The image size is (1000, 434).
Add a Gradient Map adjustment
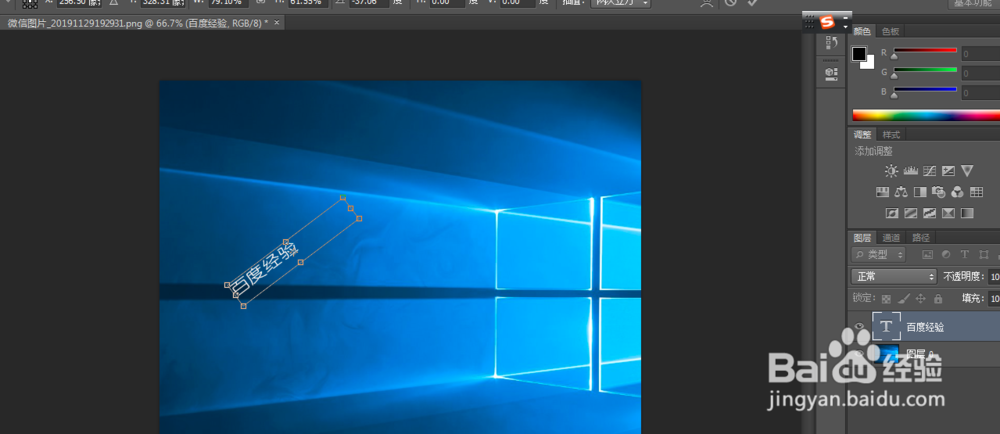coord(967,213)
